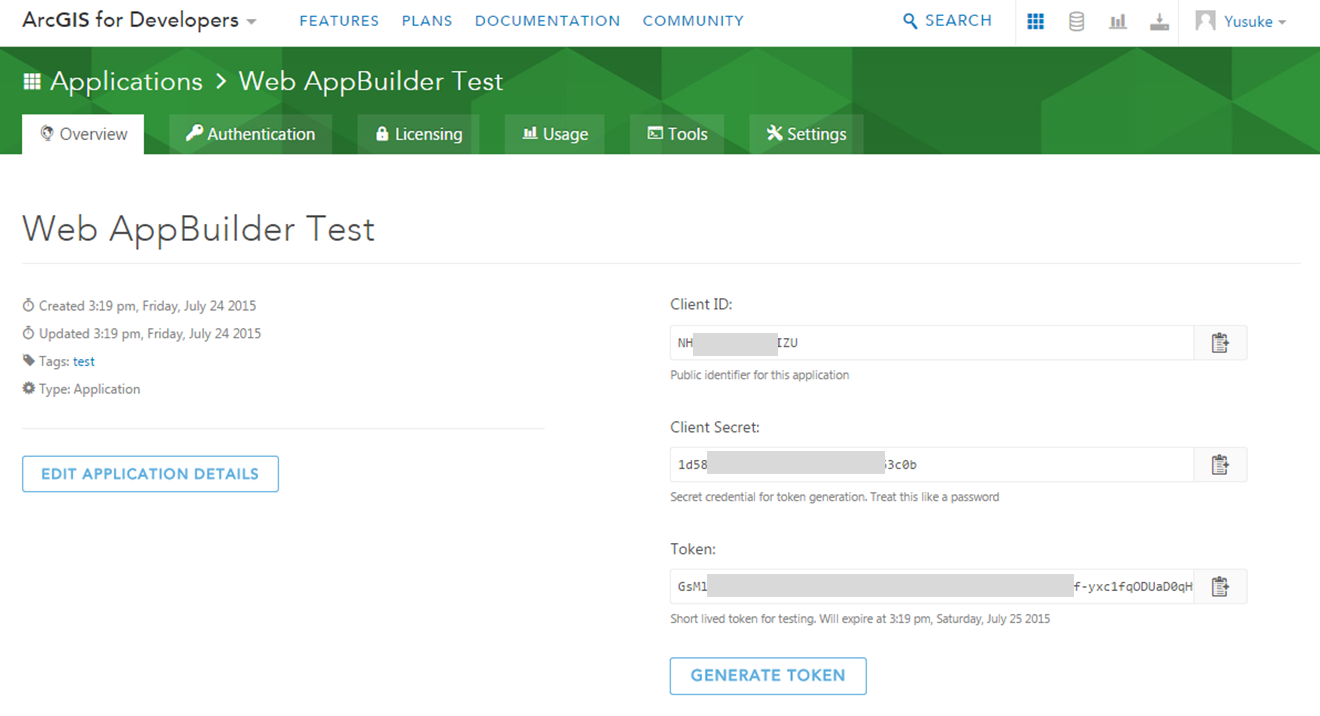Screen dimensions: 1320x716
Task: Open the 'test' tag link
Action: 84,362
